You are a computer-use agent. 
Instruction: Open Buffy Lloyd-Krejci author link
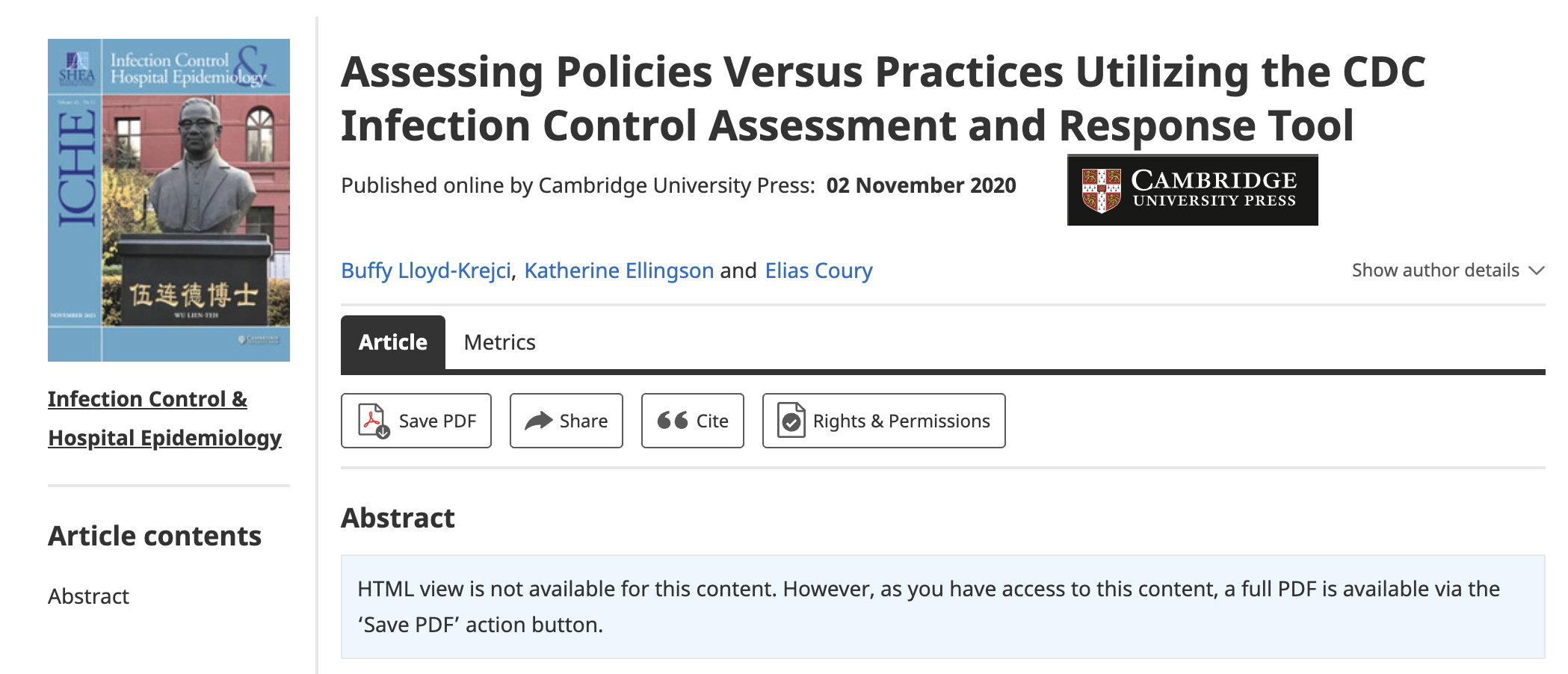(x=426, y=270)
